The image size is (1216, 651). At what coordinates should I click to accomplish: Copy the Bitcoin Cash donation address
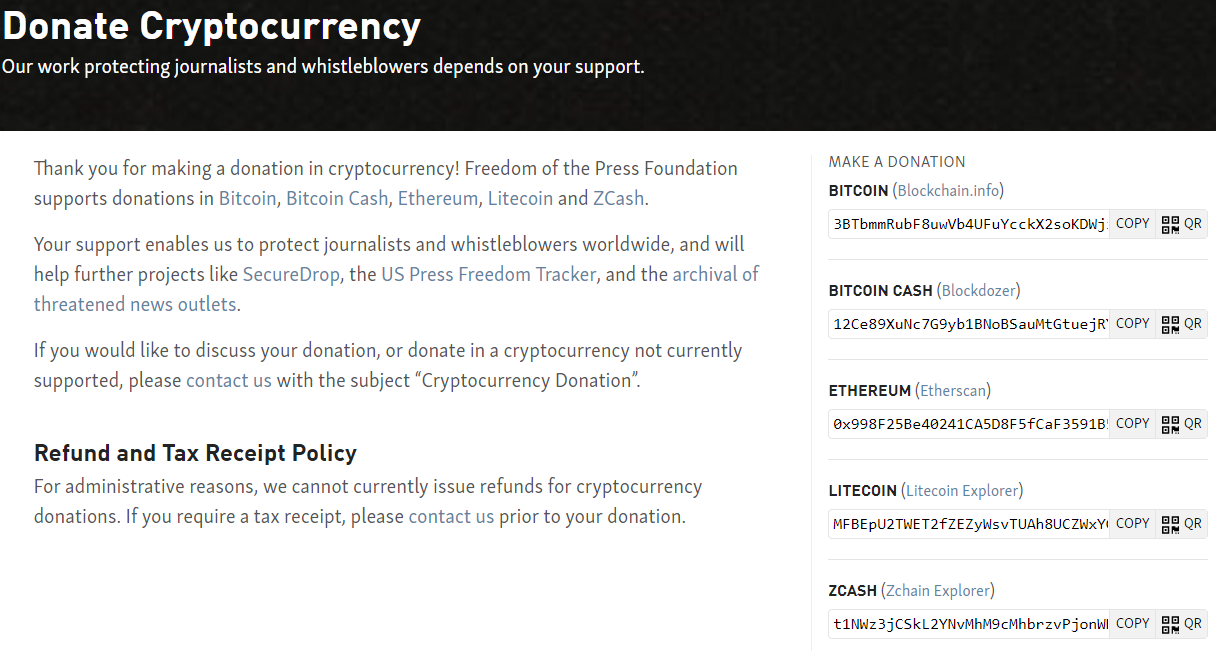pos(1132,324)
